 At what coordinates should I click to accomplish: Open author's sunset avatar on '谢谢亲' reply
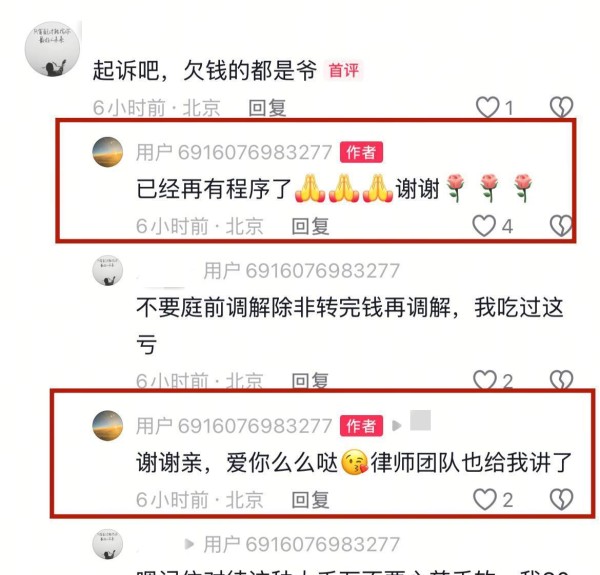point(108,425)
